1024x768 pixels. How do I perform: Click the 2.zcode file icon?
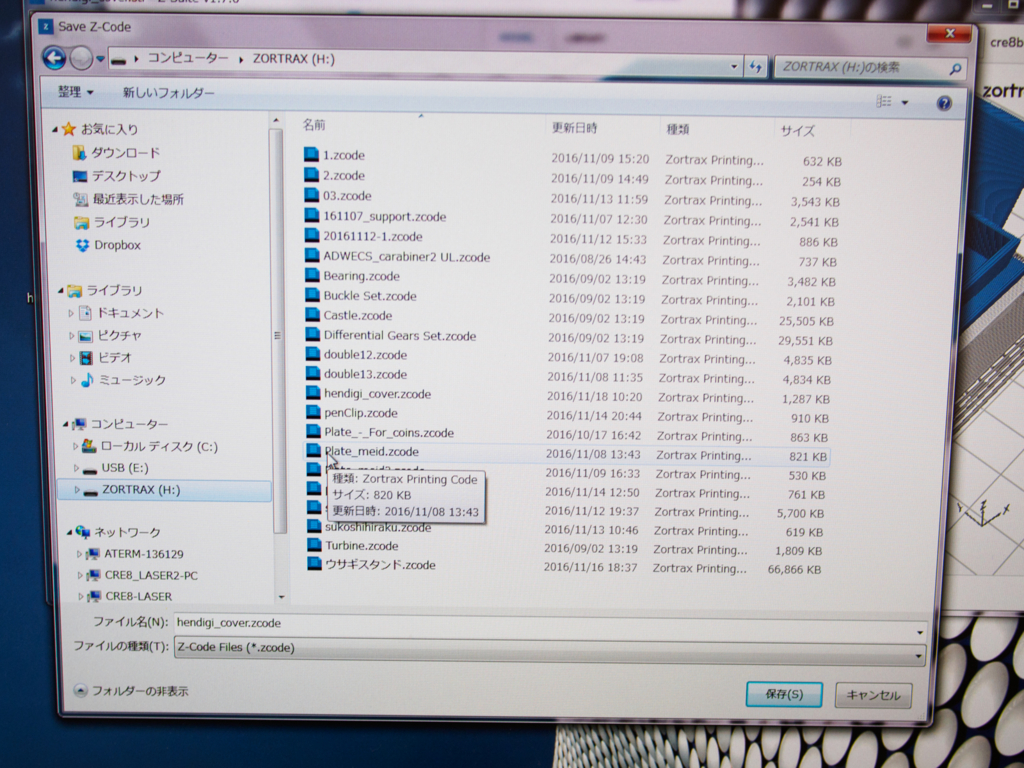(312, 175)
